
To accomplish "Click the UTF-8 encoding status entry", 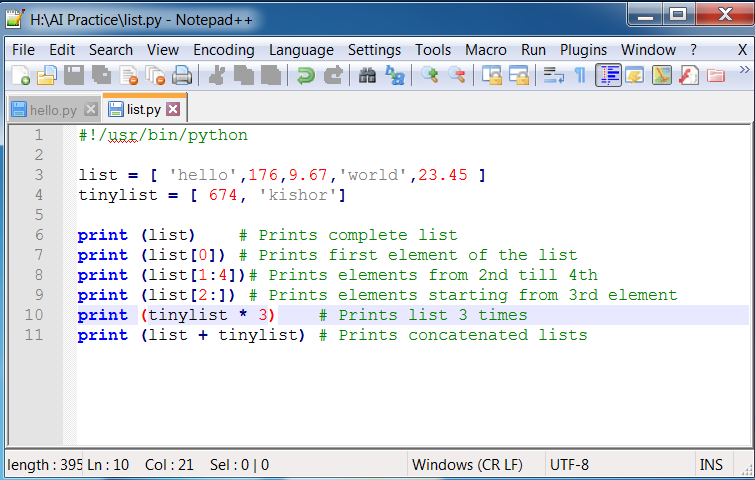I will click(x=569, y=465).
